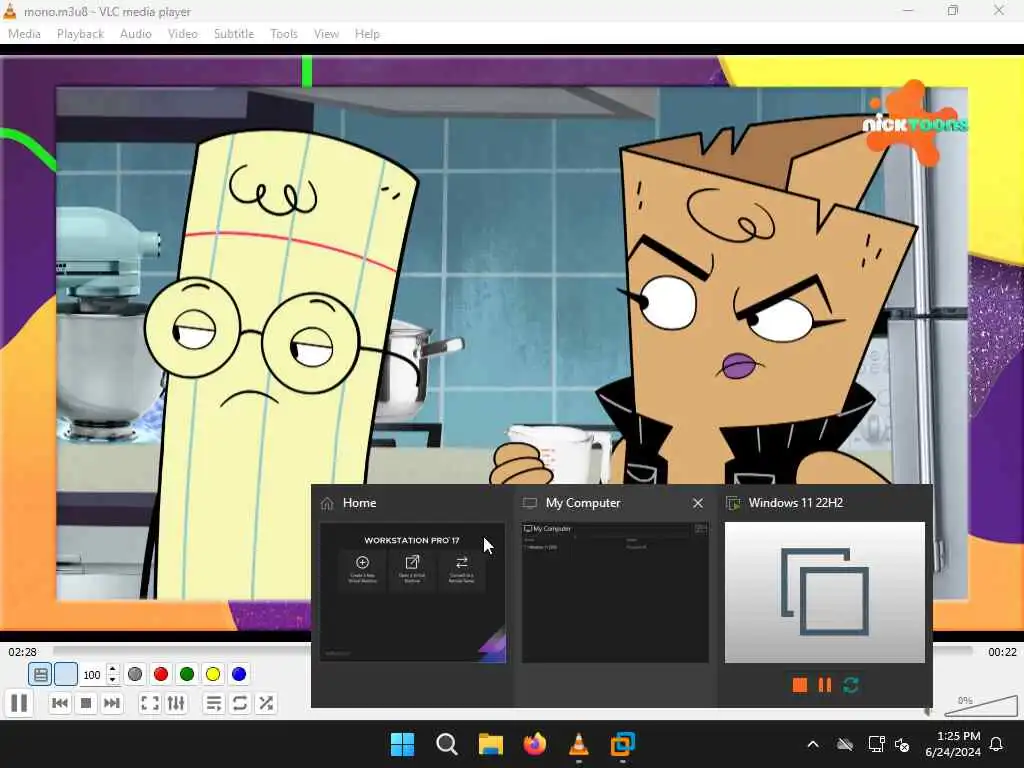Click the VLC cone taskbar icon

579,744
